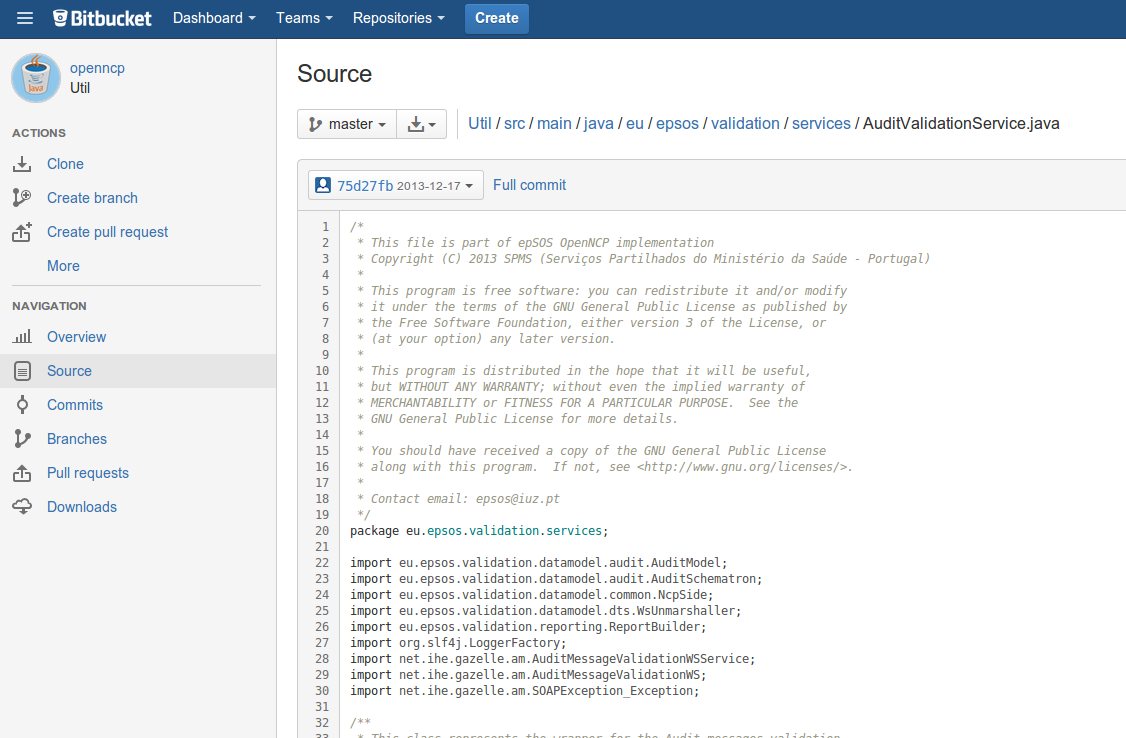
Task: Click the import ReportBuilder line
Action: 528,627
